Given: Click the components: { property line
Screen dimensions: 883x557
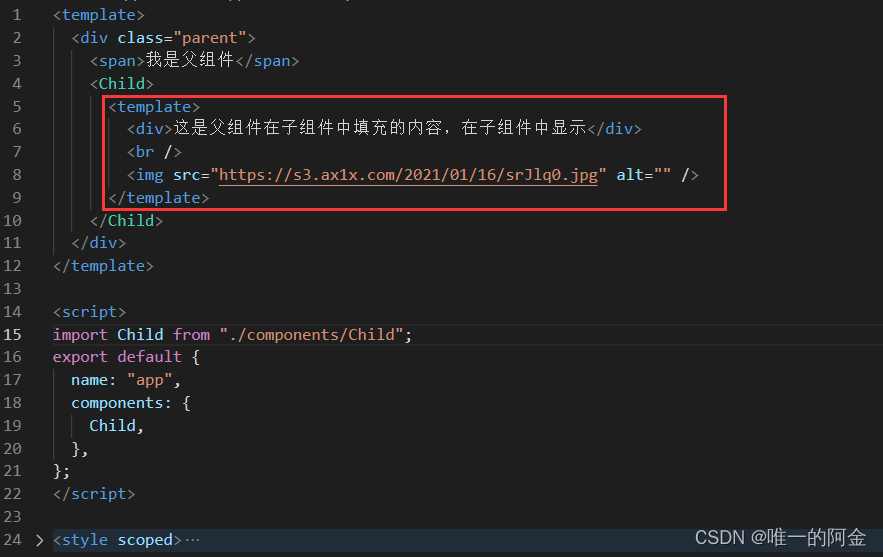Looking at the screenshot, I should pyautogui.click(x=131, y=403).
